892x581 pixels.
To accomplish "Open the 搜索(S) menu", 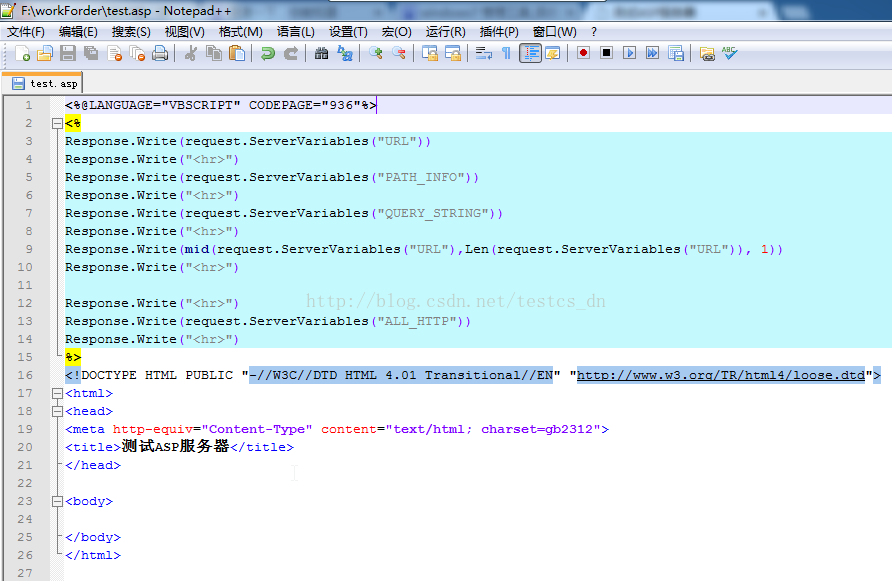I will pos(131,32).
